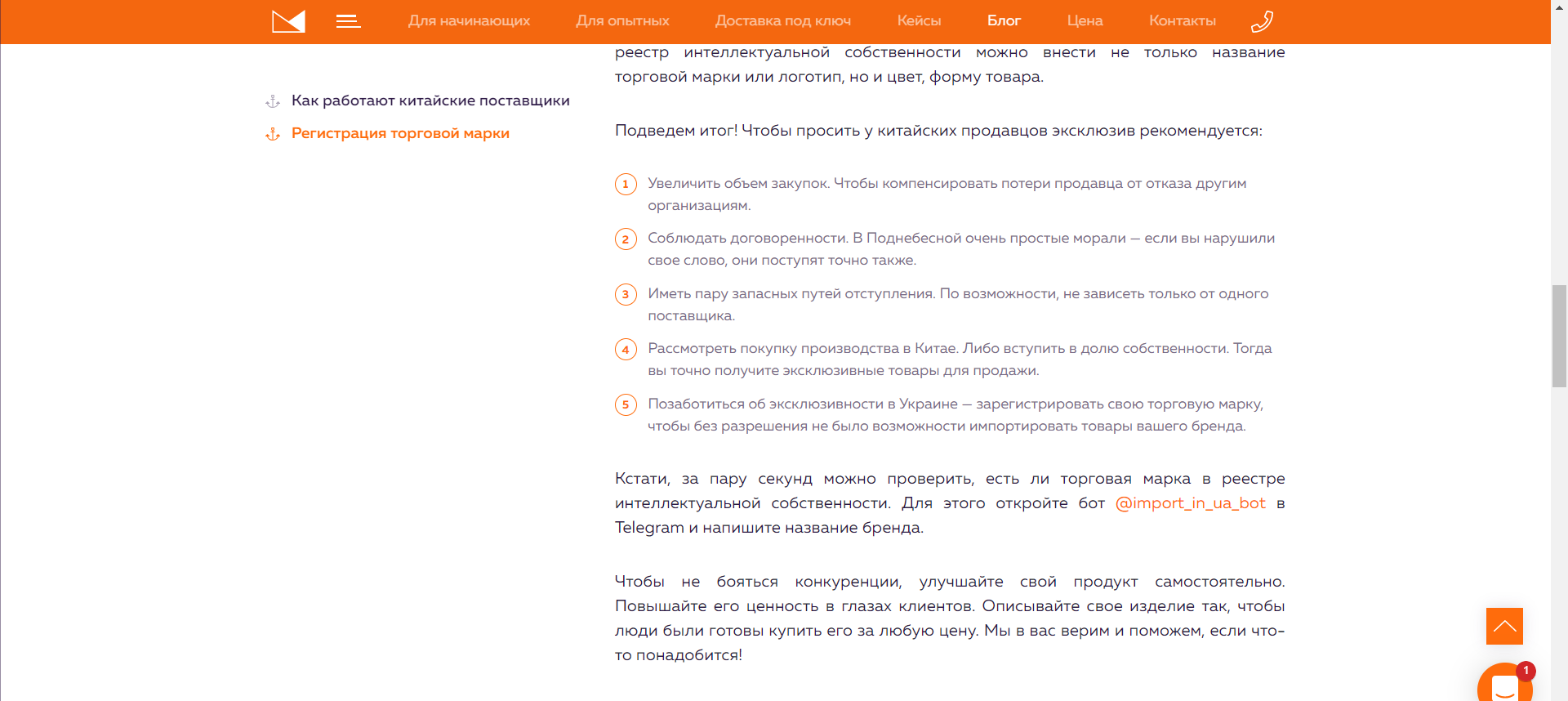This screenshot has width=1568, height=701.
Task: Open 'Для начинающих' menu item
Action: [469, 21]
